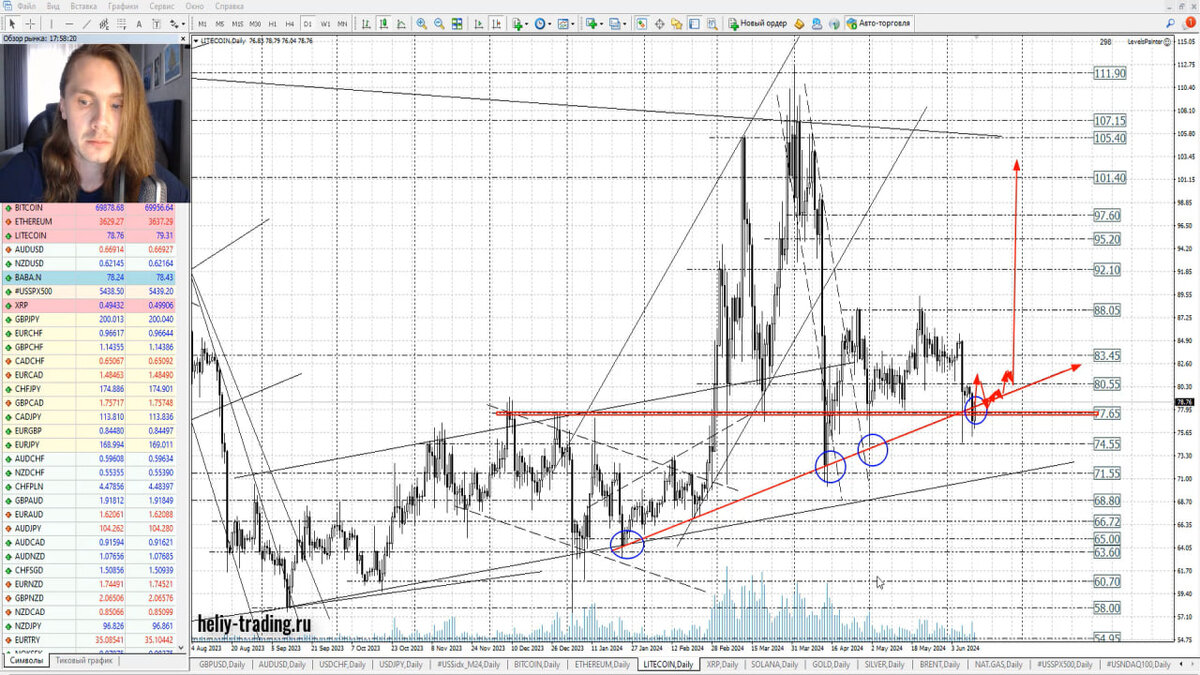
Task: Open the Сервис menu
Action: tap(162, 6)
